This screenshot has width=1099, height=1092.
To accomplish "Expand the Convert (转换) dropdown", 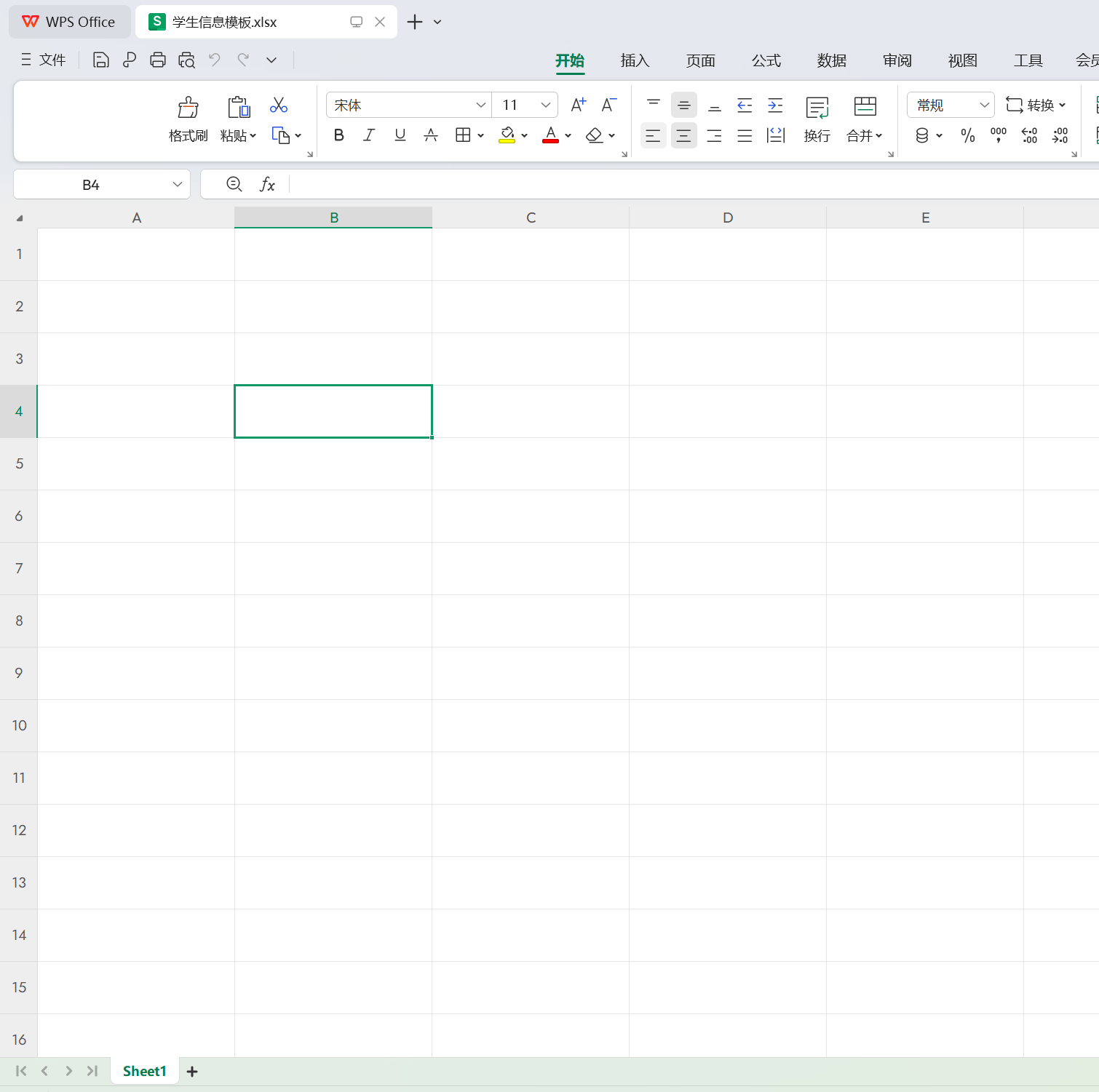I will (1036, 105).
